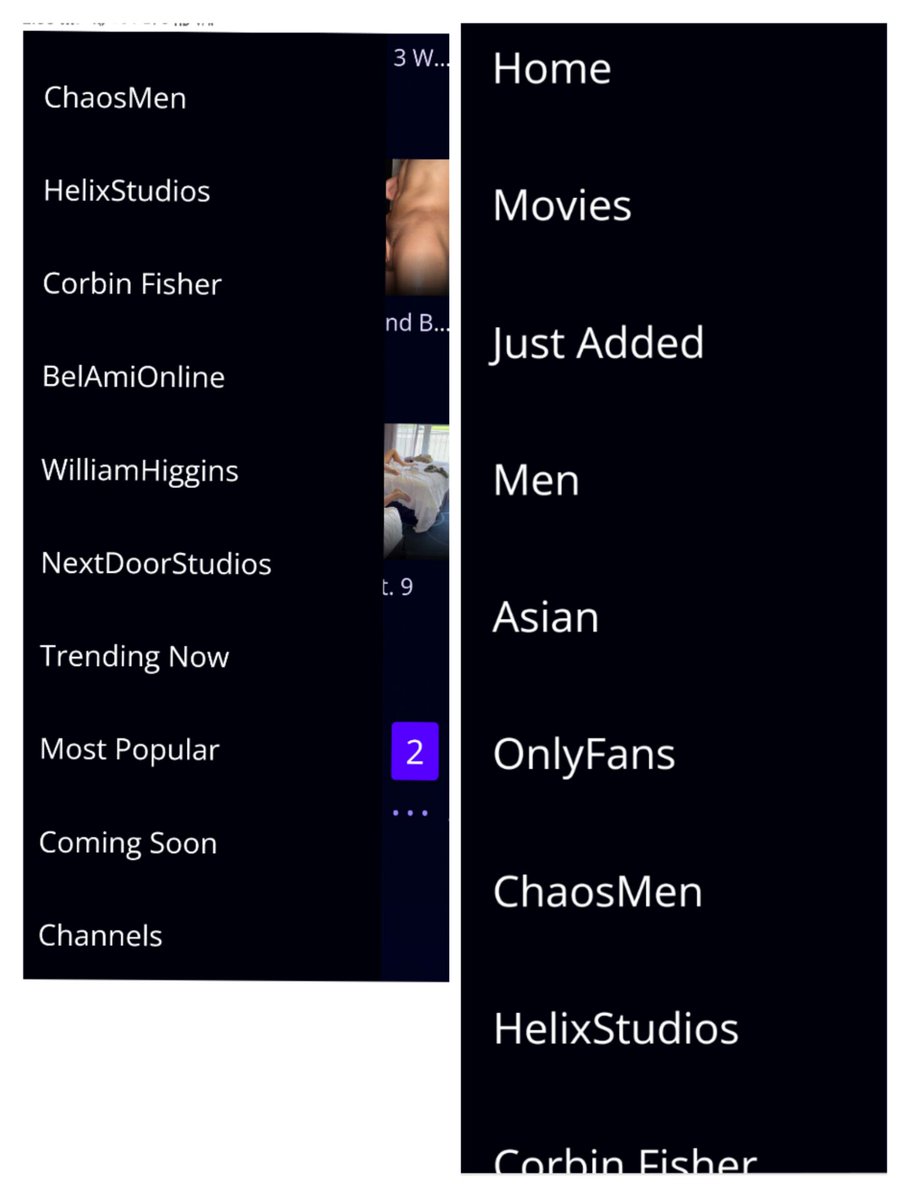Select Corbin Fisher above BelAmiOnline
The width and height of the screenshot is (910, 1200).
pyautogui.click(x=132, y=284)
